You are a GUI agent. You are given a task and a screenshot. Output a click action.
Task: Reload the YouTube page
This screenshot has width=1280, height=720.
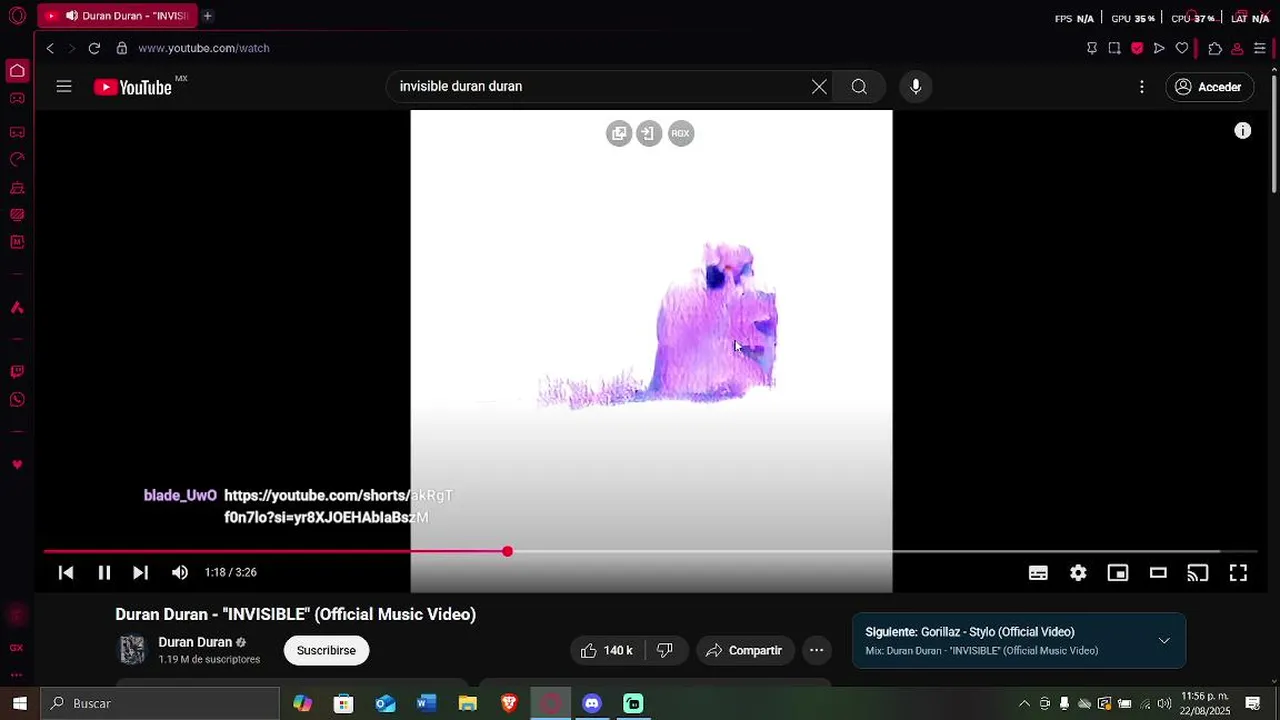tap(94, 48)
